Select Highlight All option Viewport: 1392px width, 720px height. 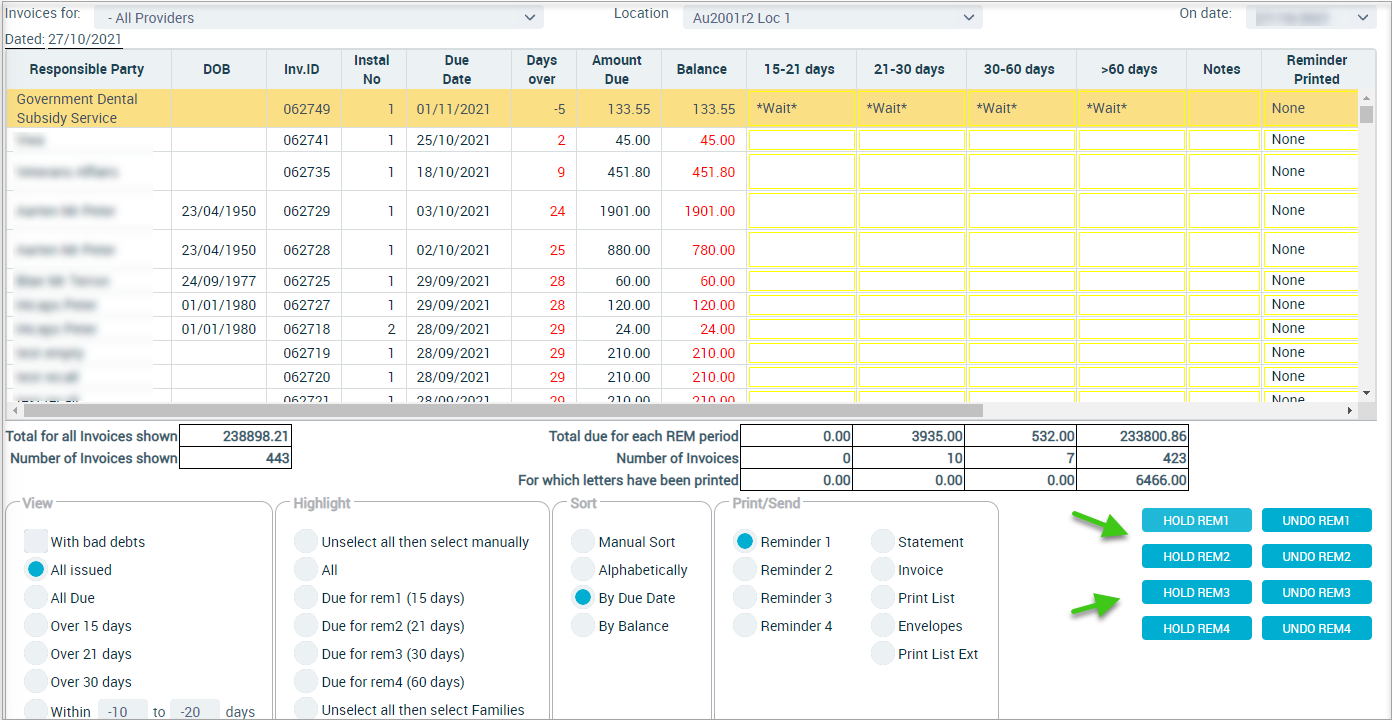[306, 570]
